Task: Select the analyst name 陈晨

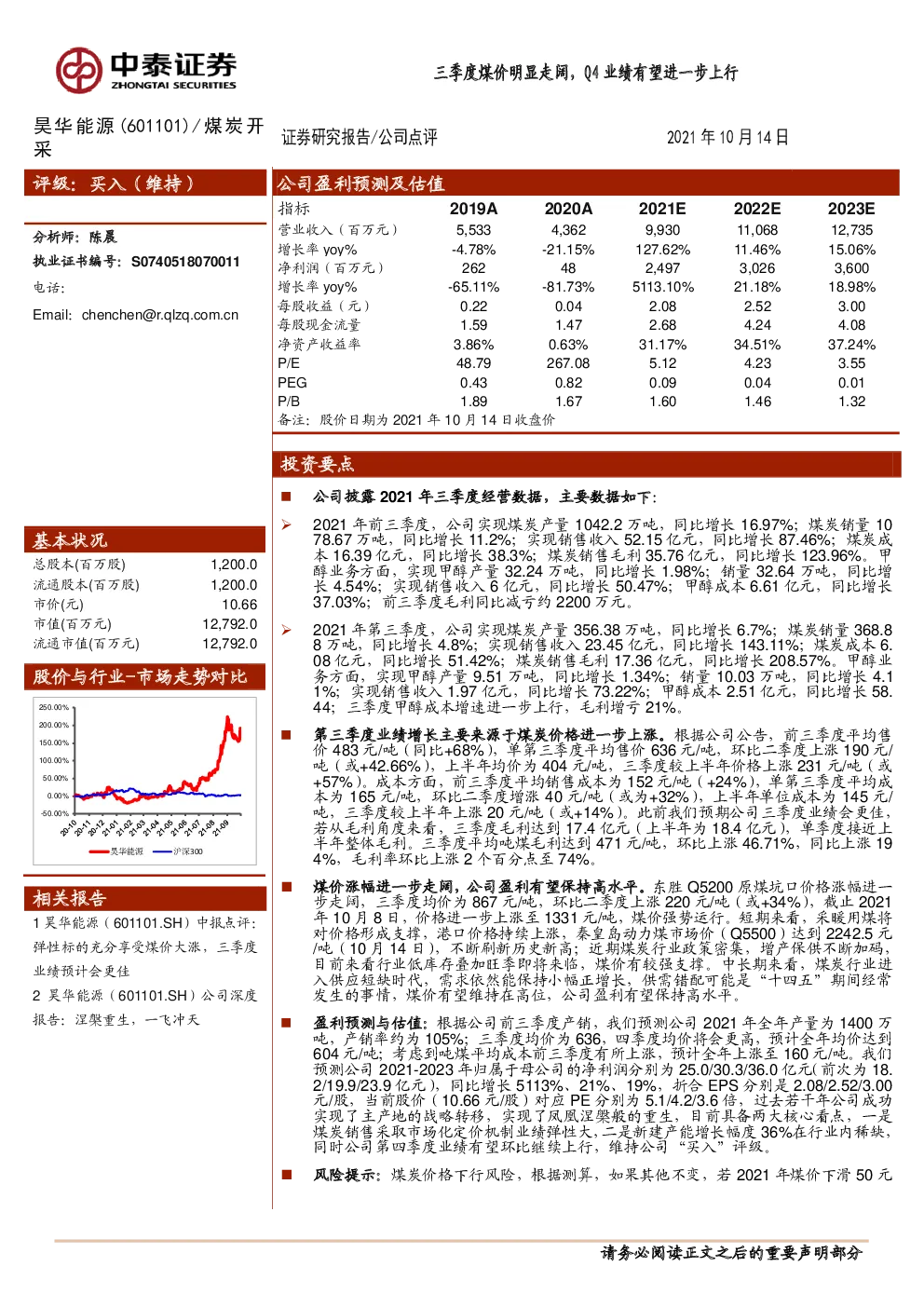Action: pos(102,237)
